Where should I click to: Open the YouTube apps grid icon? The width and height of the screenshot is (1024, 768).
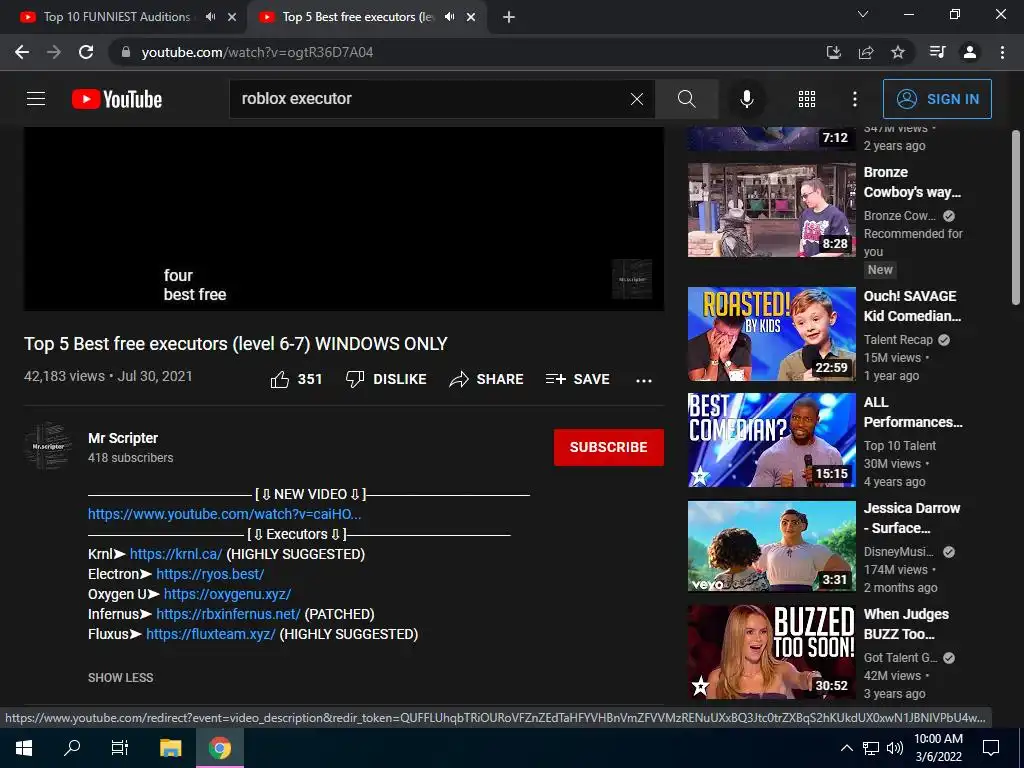tap(807, 99)
